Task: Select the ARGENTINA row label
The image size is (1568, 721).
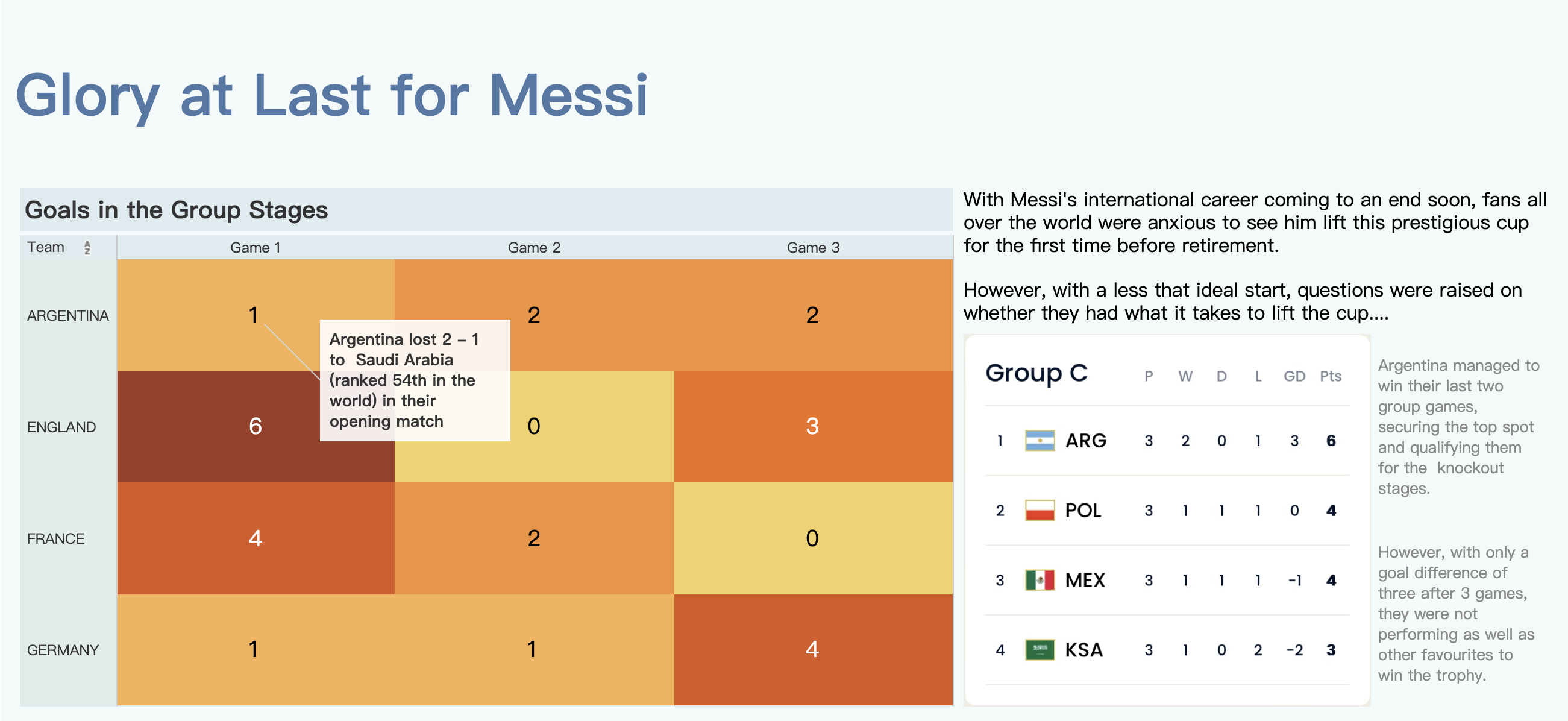Action: pos(67,316)
